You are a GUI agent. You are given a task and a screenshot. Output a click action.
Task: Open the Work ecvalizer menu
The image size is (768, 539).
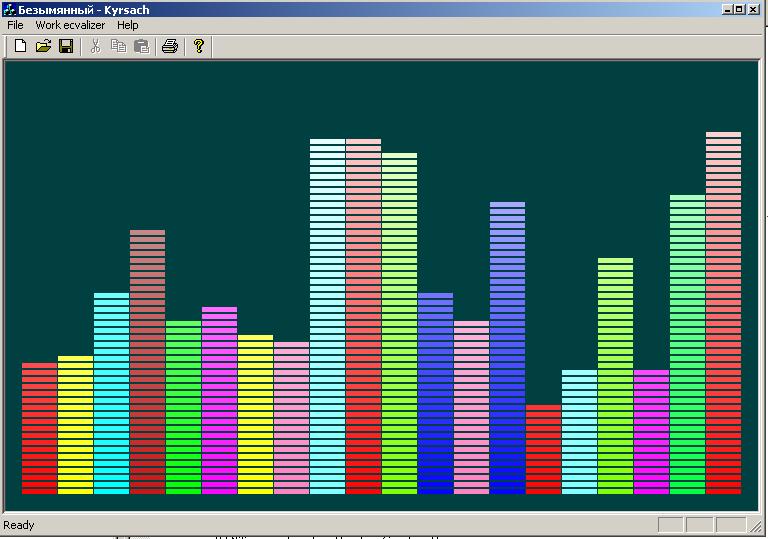coord(70,25)
